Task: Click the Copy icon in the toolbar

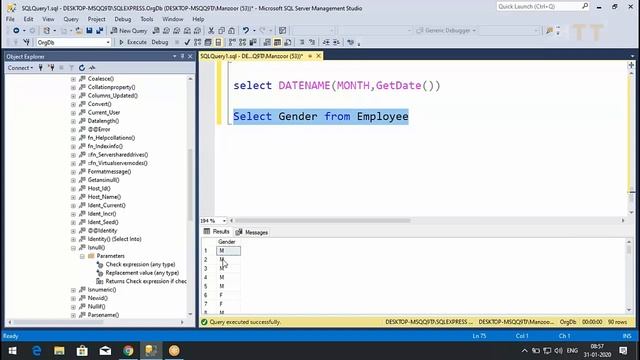Action: point(221,31)
